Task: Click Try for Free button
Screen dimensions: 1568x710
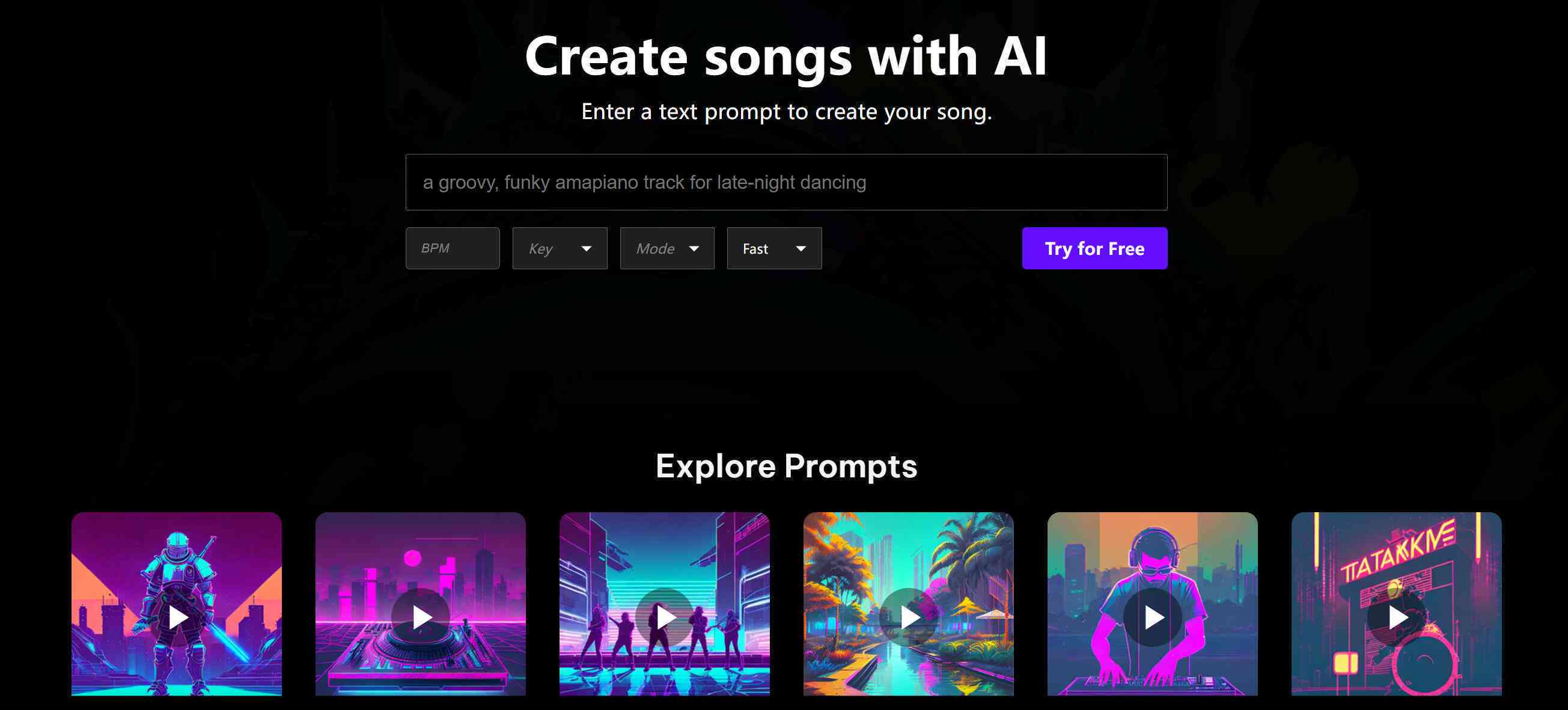Action: click(x=1093, y=248)
